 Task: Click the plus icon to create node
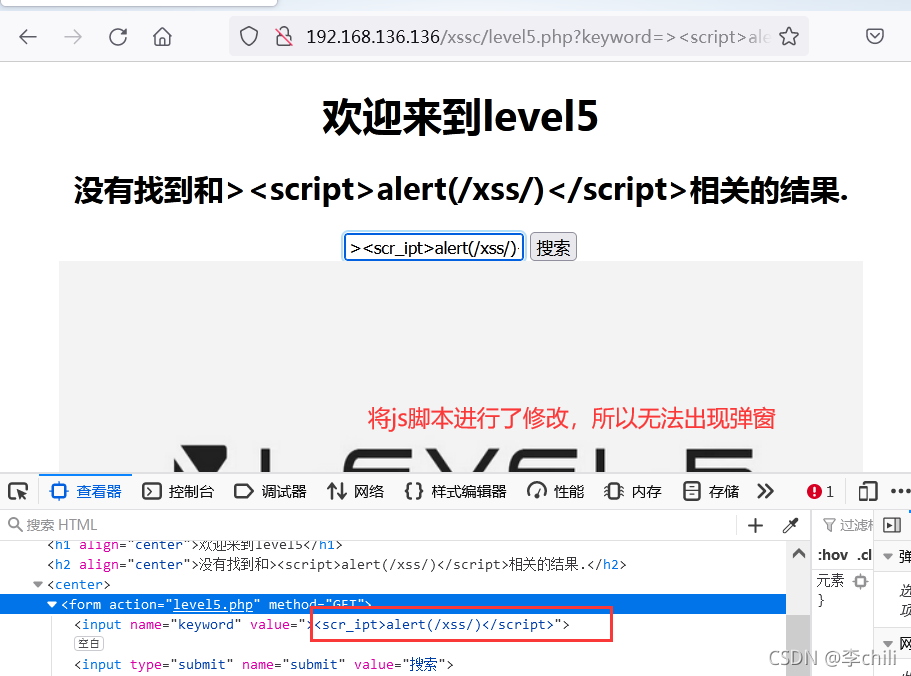click(755, 526)
